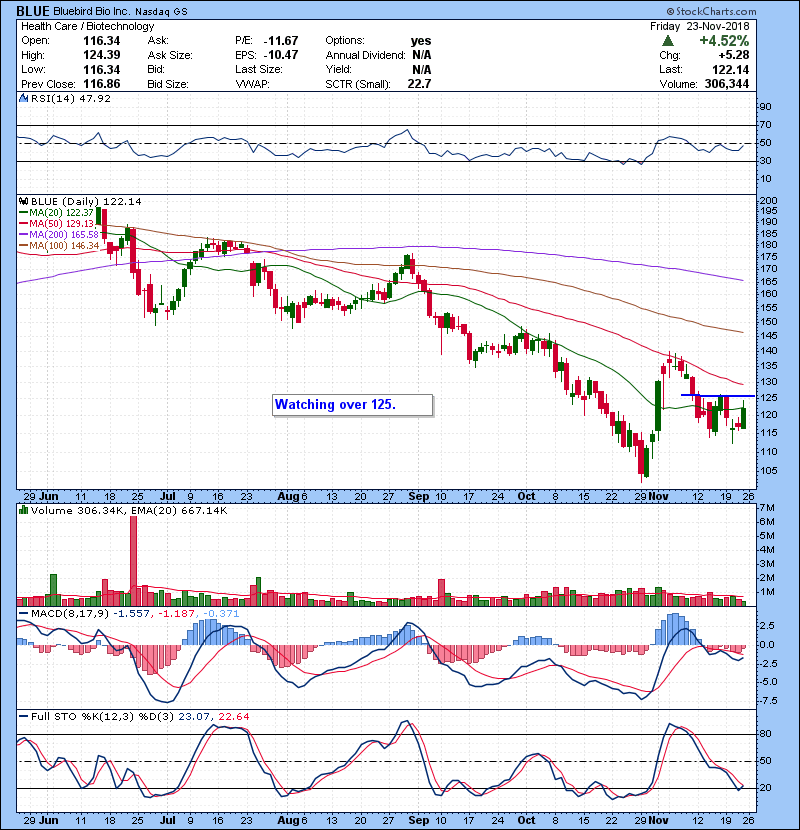The height and width of the screenshot is (830, 800).
Task: Click the Low price value 116.34
Action: [x=102, y=69]
